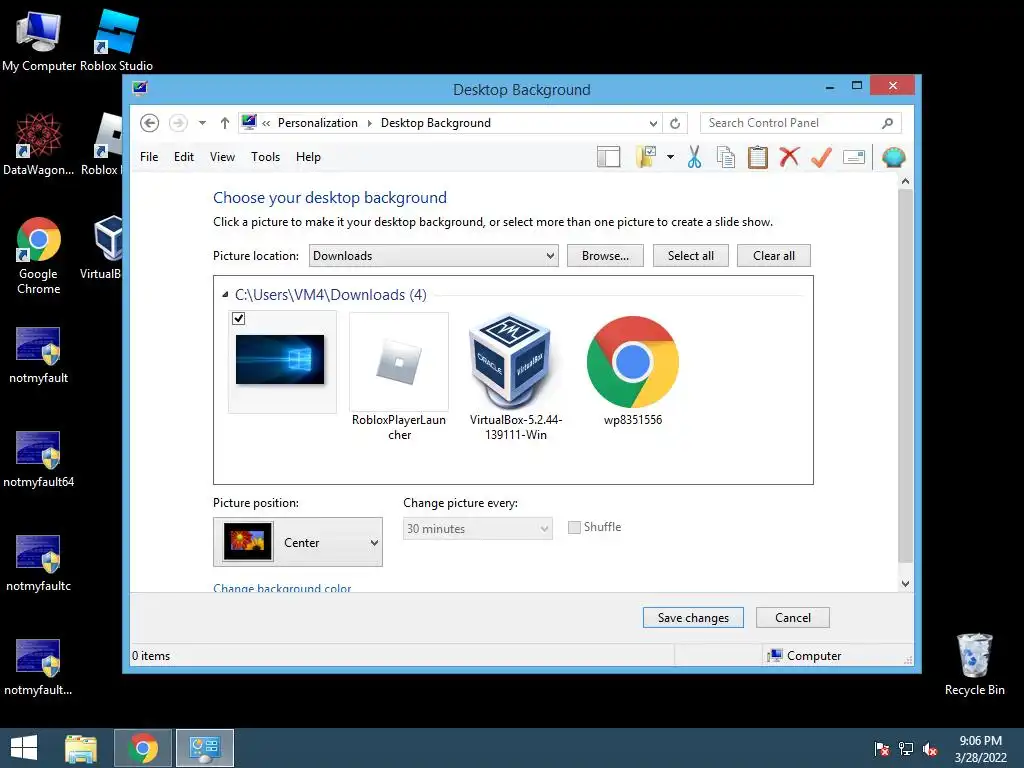Image resolution: width=1024 pixels, height=768 pixels.
Task: Open the Windows Start button
Action: 24,748
